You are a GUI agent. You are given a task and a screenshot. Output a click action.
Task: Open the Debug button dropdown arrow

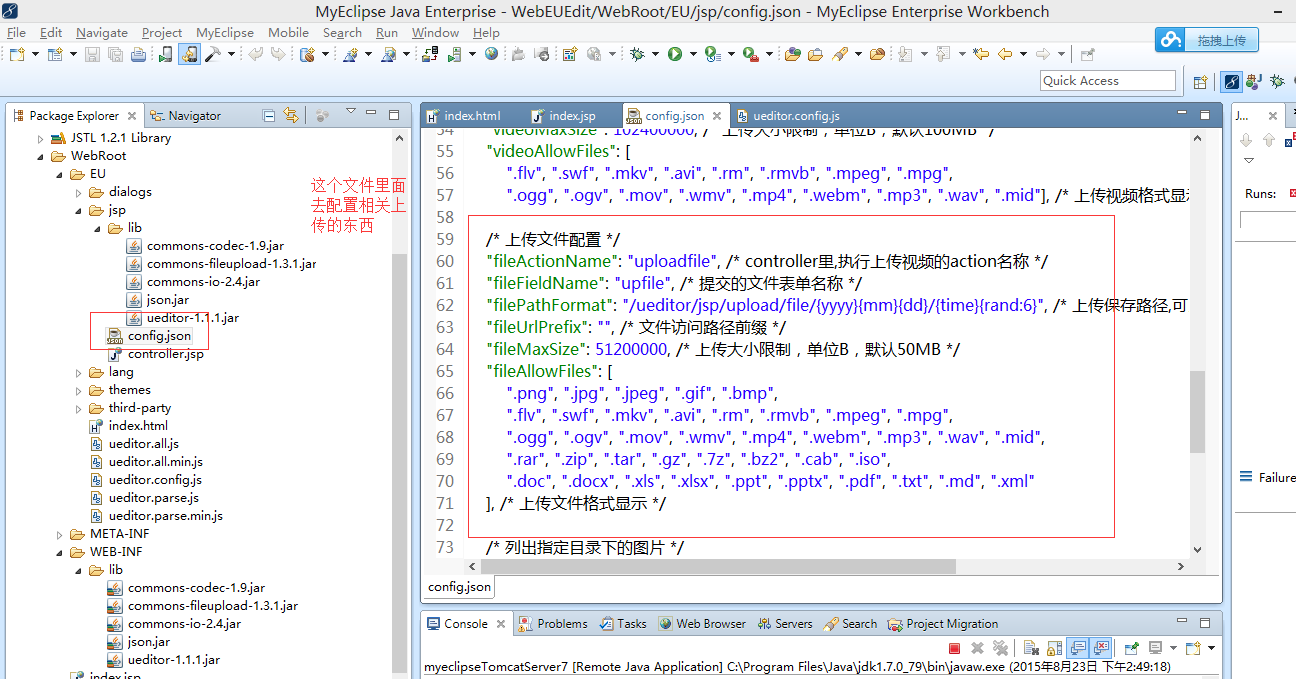coord(655,54)
